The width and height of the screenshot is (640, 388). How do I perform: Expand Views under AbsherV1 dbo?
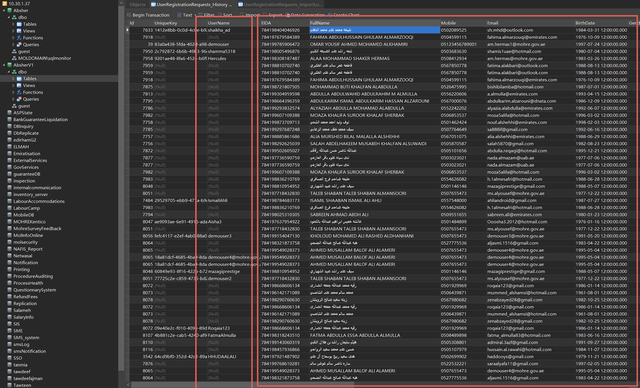(13, 85)
